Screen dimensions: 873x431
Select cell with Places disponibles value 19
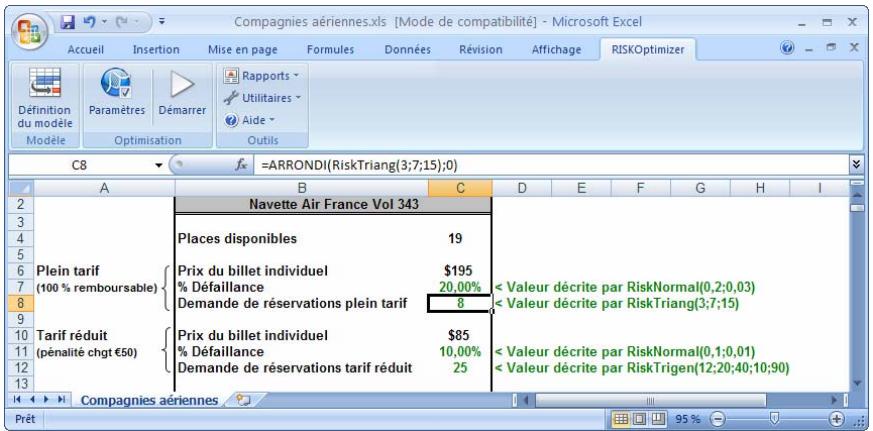[460, 239]
